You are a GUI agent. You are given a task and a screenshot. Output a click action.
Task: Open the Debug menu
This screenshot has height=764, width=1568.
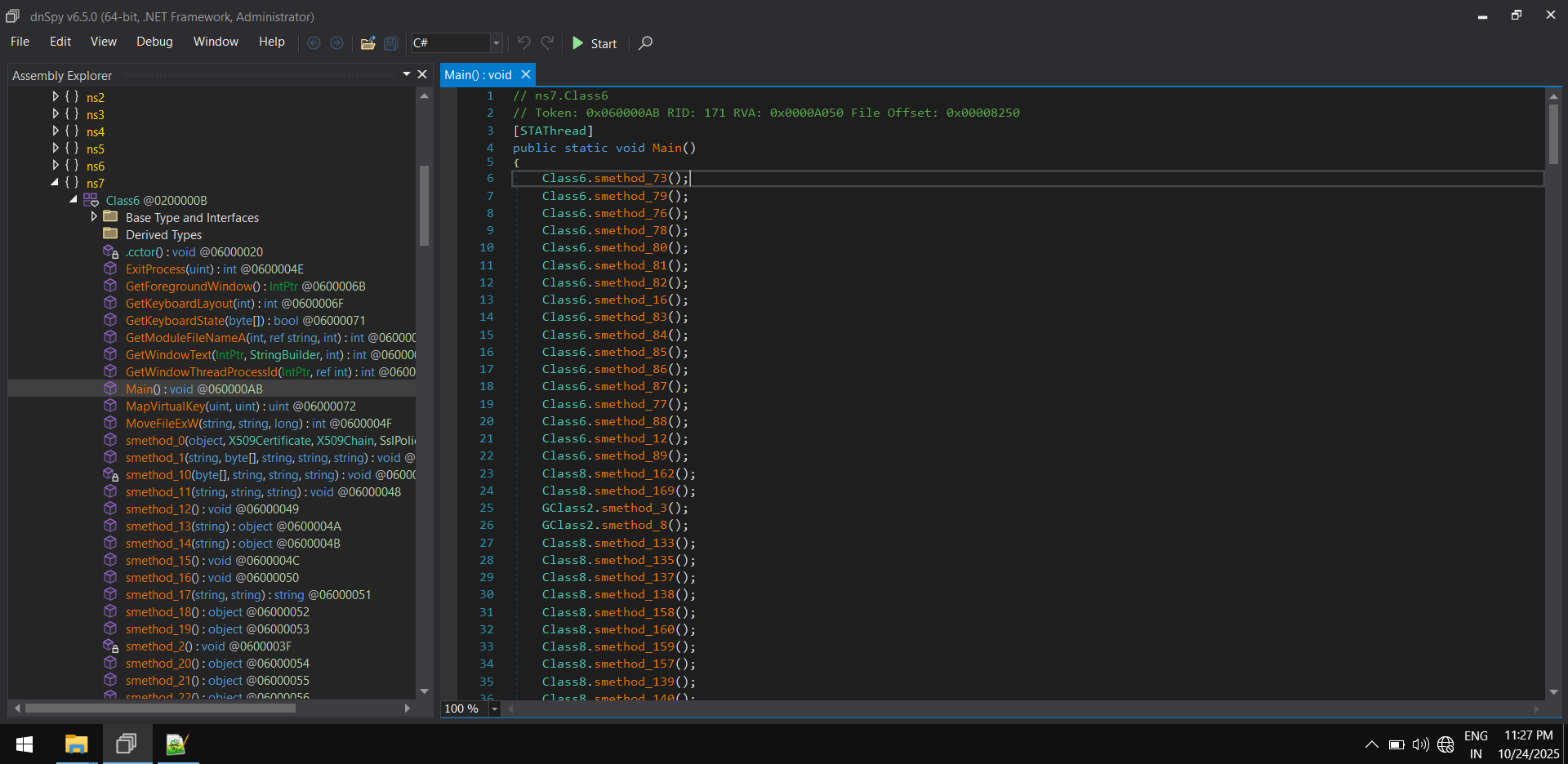(154, 42)
